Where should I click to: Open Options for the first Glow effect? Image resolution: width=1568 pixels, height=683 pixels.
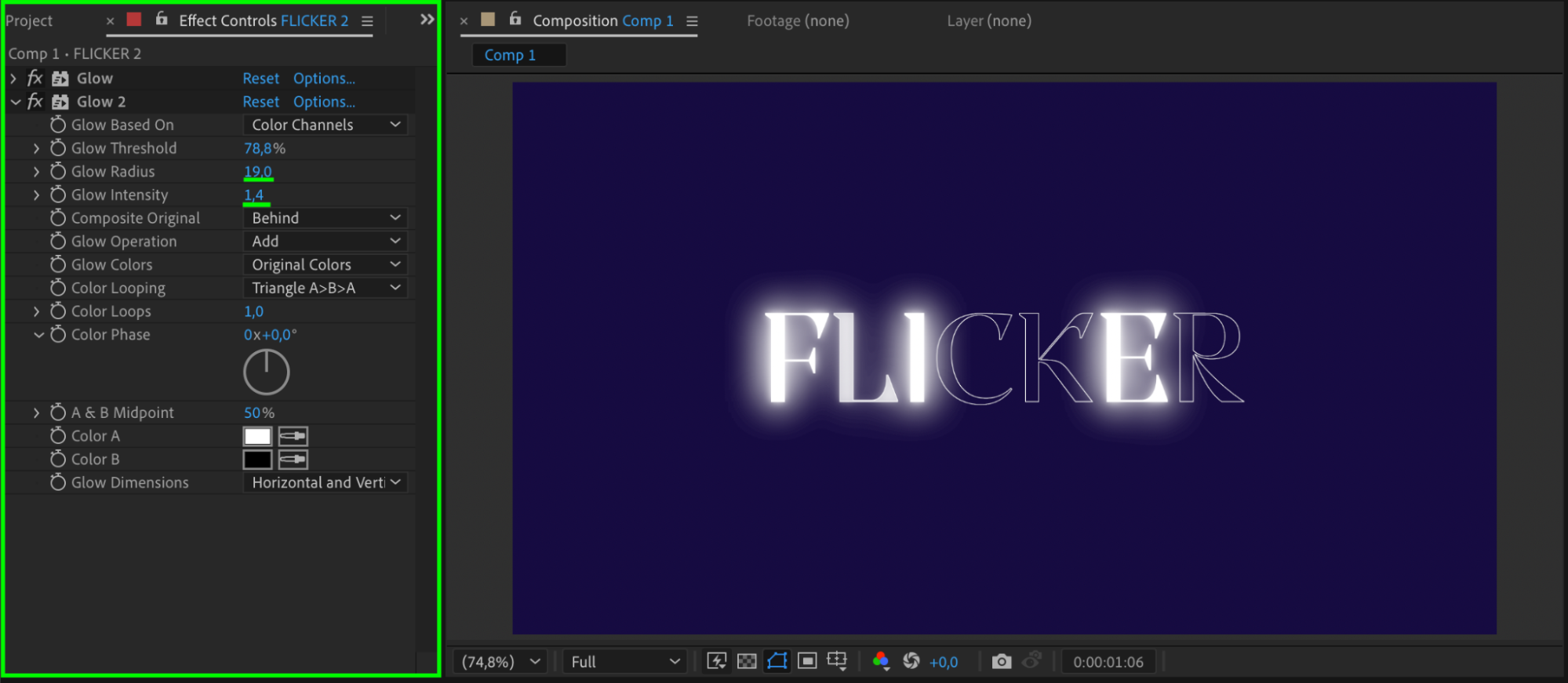(x=324, y=78)
